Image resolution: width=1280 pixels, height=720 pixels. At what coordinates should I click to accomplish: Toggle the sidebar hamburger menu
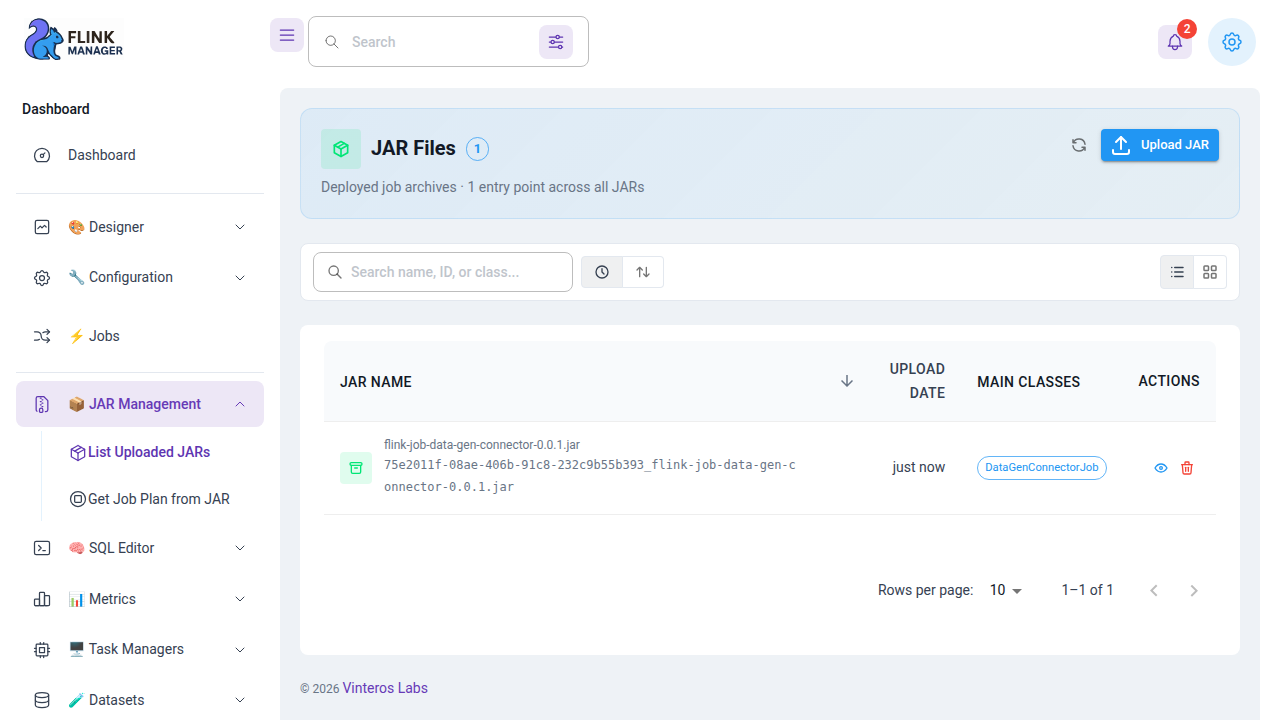pyautogui.click(x=287, y=35)
